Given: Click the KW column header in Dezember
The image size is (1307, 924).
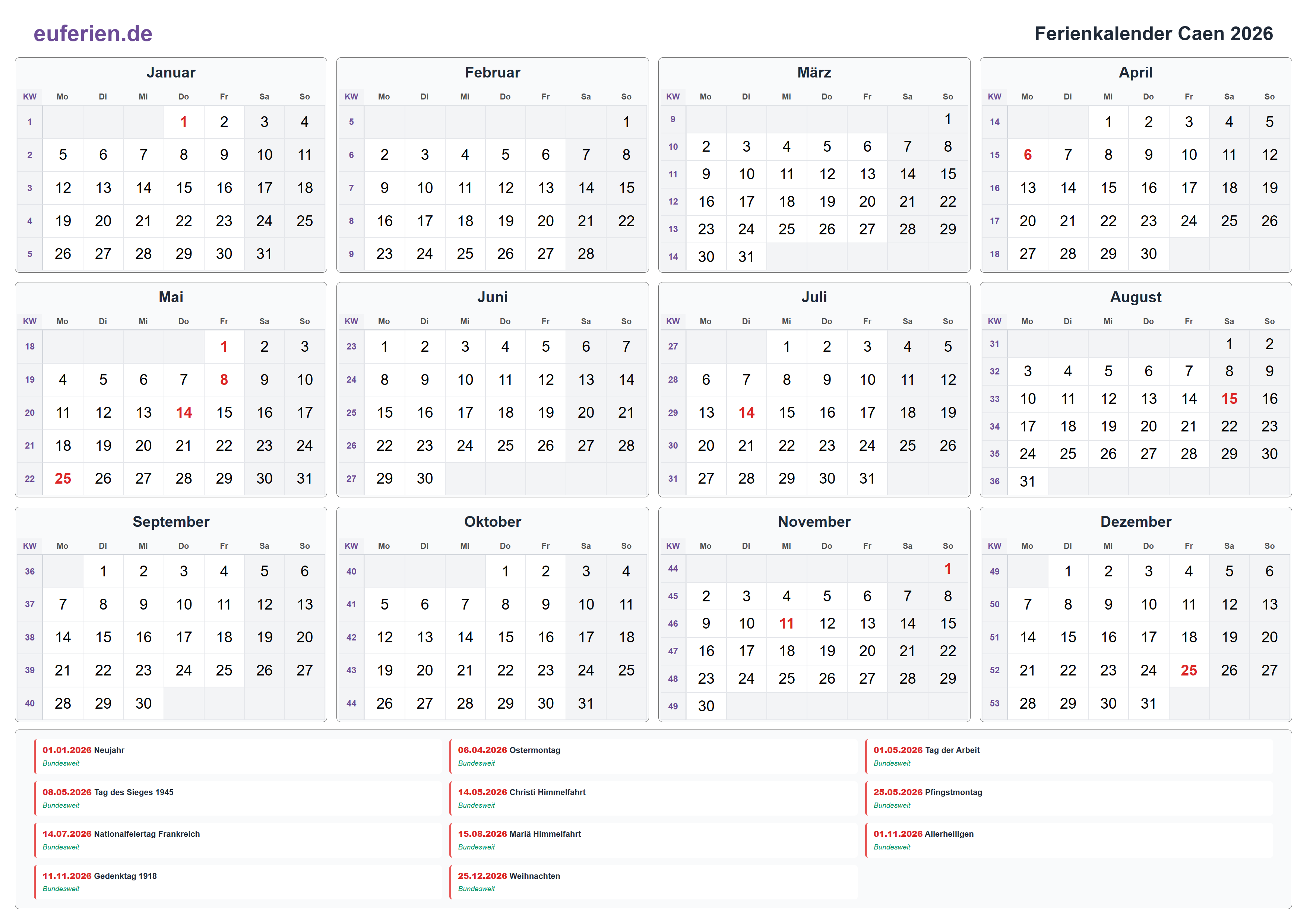Looking at the screenshot, I should 994,546.
